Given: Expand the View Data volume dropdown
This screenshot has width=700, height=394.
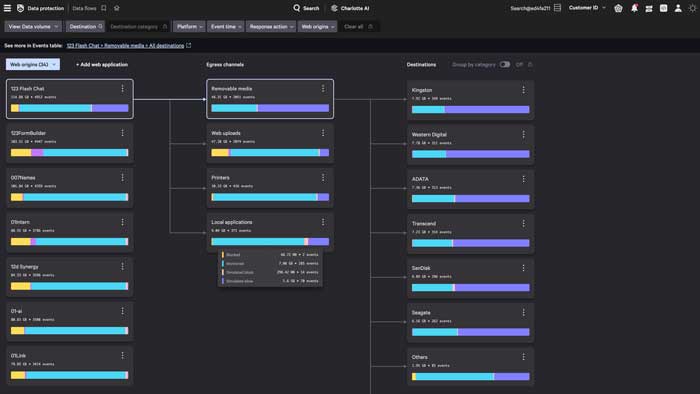Looking at the screenshot, I should (x=33, y=27).
